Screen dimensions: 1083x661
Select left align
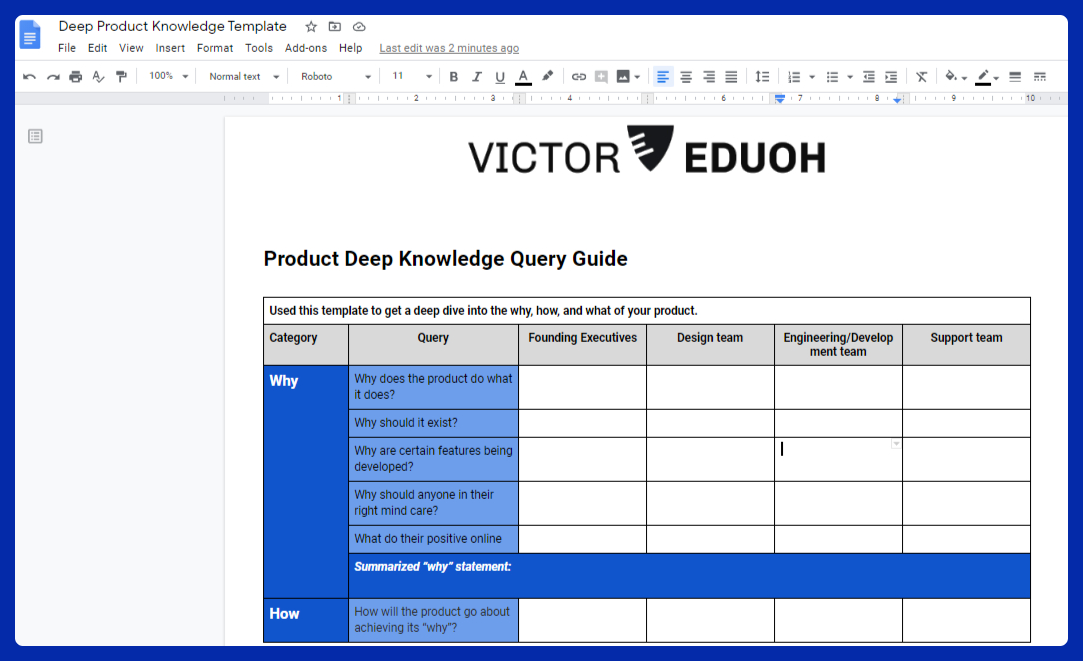click(663, 77)
